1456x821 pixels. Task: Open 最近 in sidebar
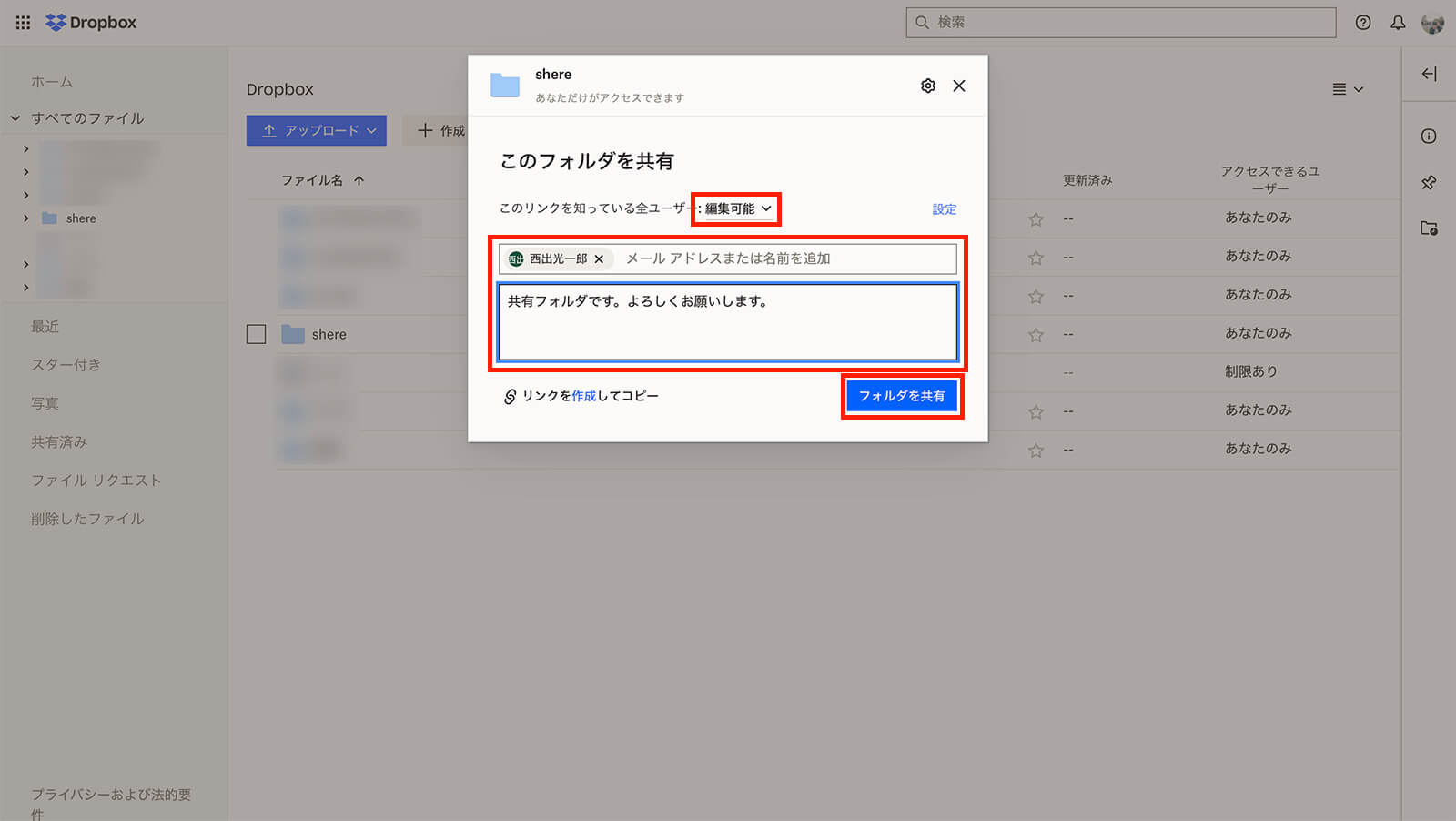point(45,327)
